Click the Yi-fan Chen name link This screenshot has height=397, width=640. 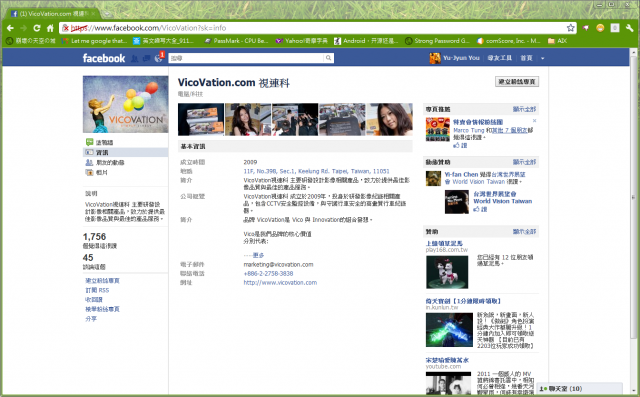(461, 174)
